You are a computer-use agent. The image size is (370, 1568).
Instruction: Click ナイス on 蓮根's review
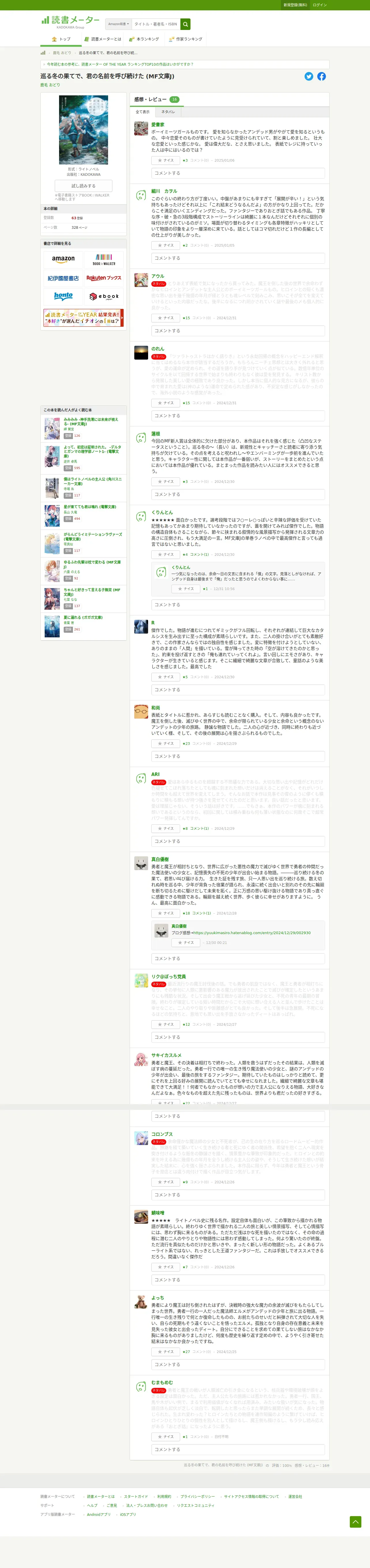[x=165, y=481]
